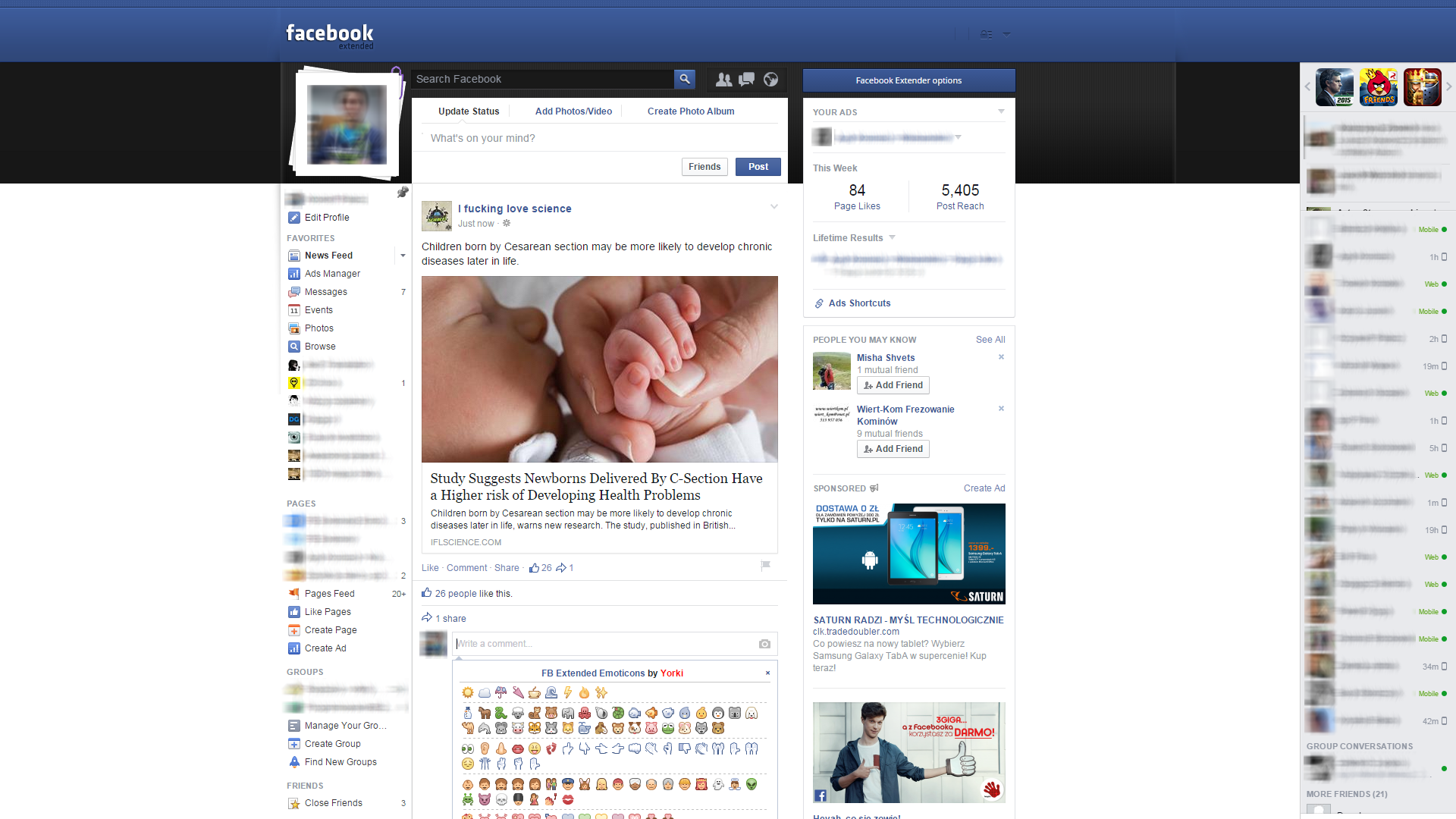Click the Post button
1456x819 pixels.
[758, 167]
